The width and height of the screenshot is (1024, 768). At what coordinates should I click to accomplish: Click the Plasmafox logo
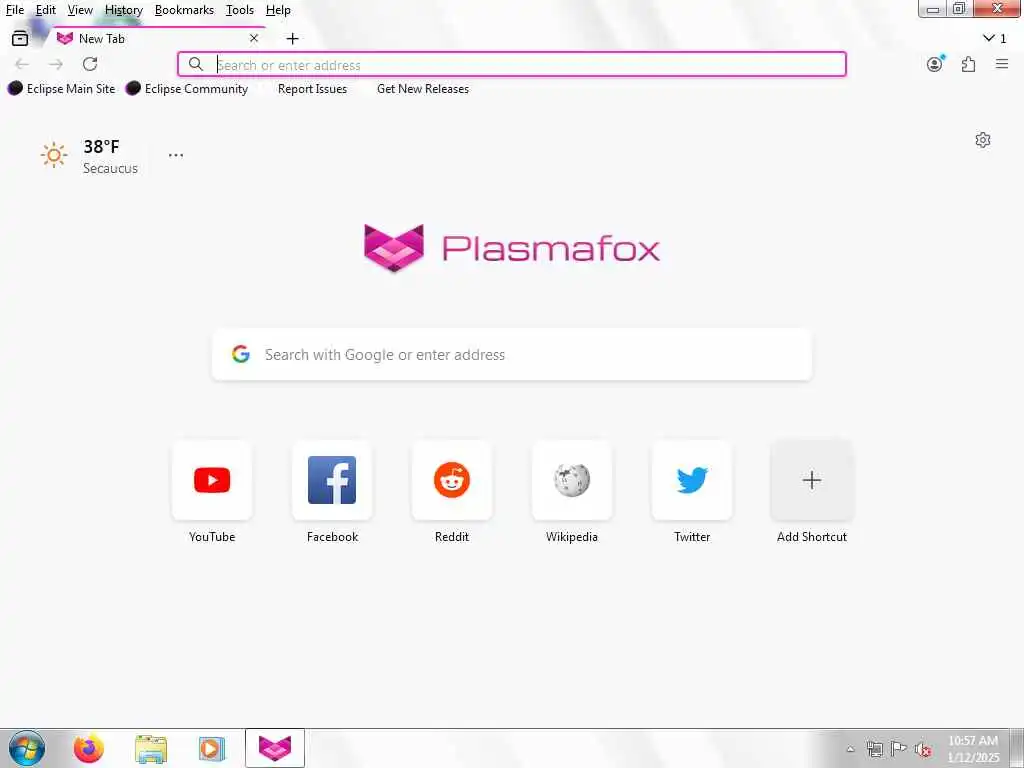tap(512, 248)
